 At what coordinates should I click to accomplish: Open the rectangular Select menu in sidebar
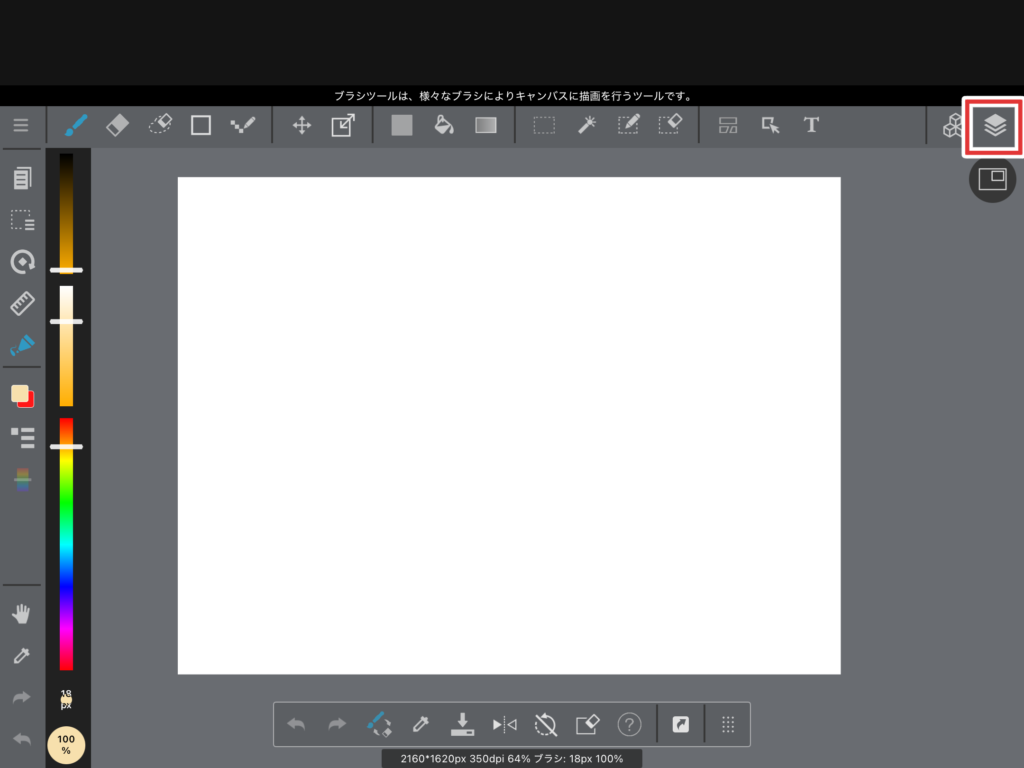[22, 220]
